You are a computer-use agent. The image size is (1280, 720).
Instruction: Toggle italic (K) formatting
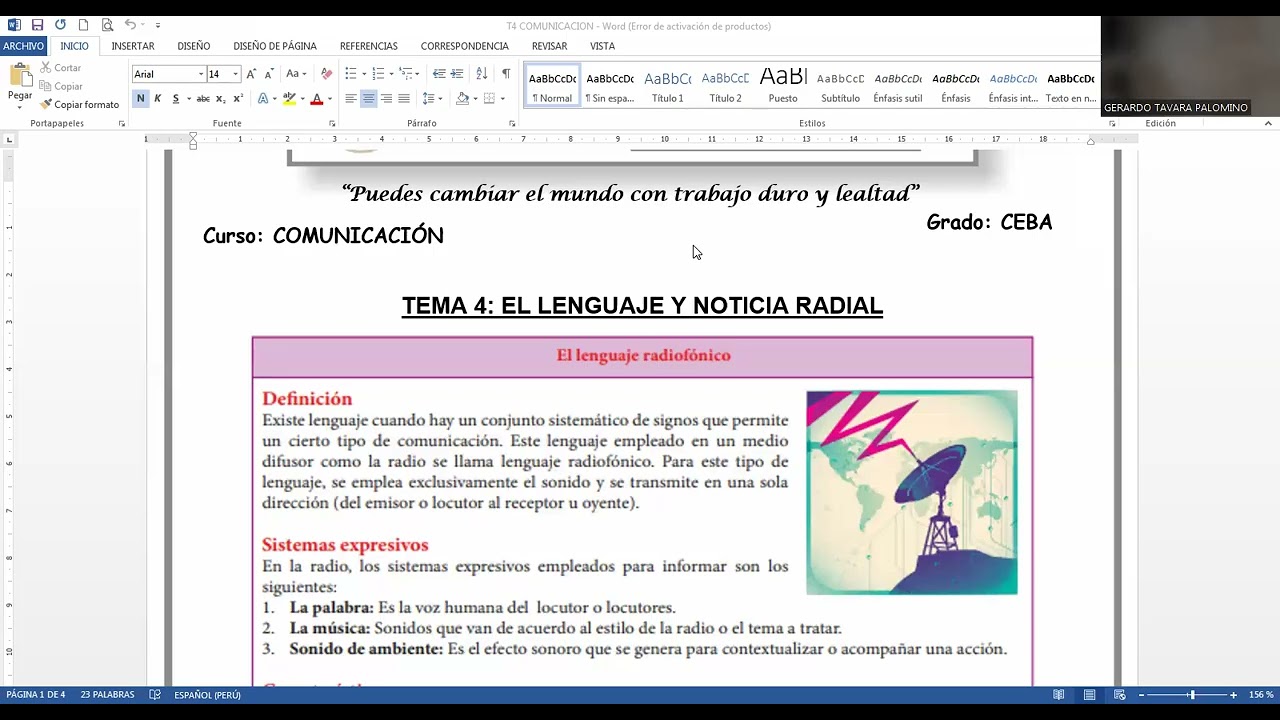(x=158, y=99)
